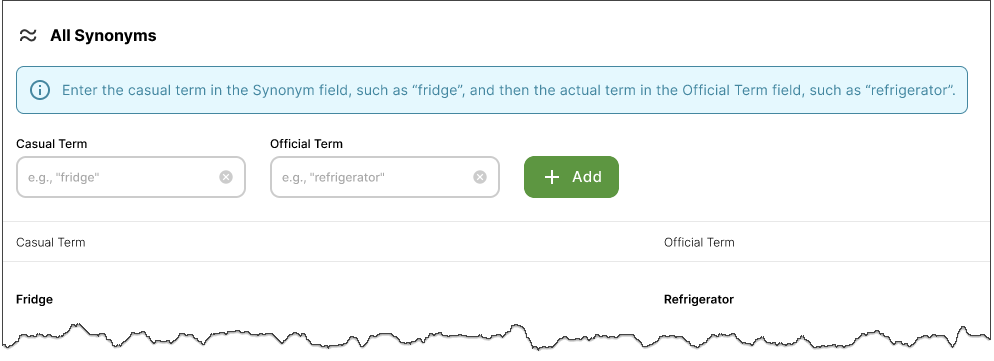The width and height of the screenshot is (994, 361).
Task: Click the Casual Term label above the input
Action: tap(52, 144)
